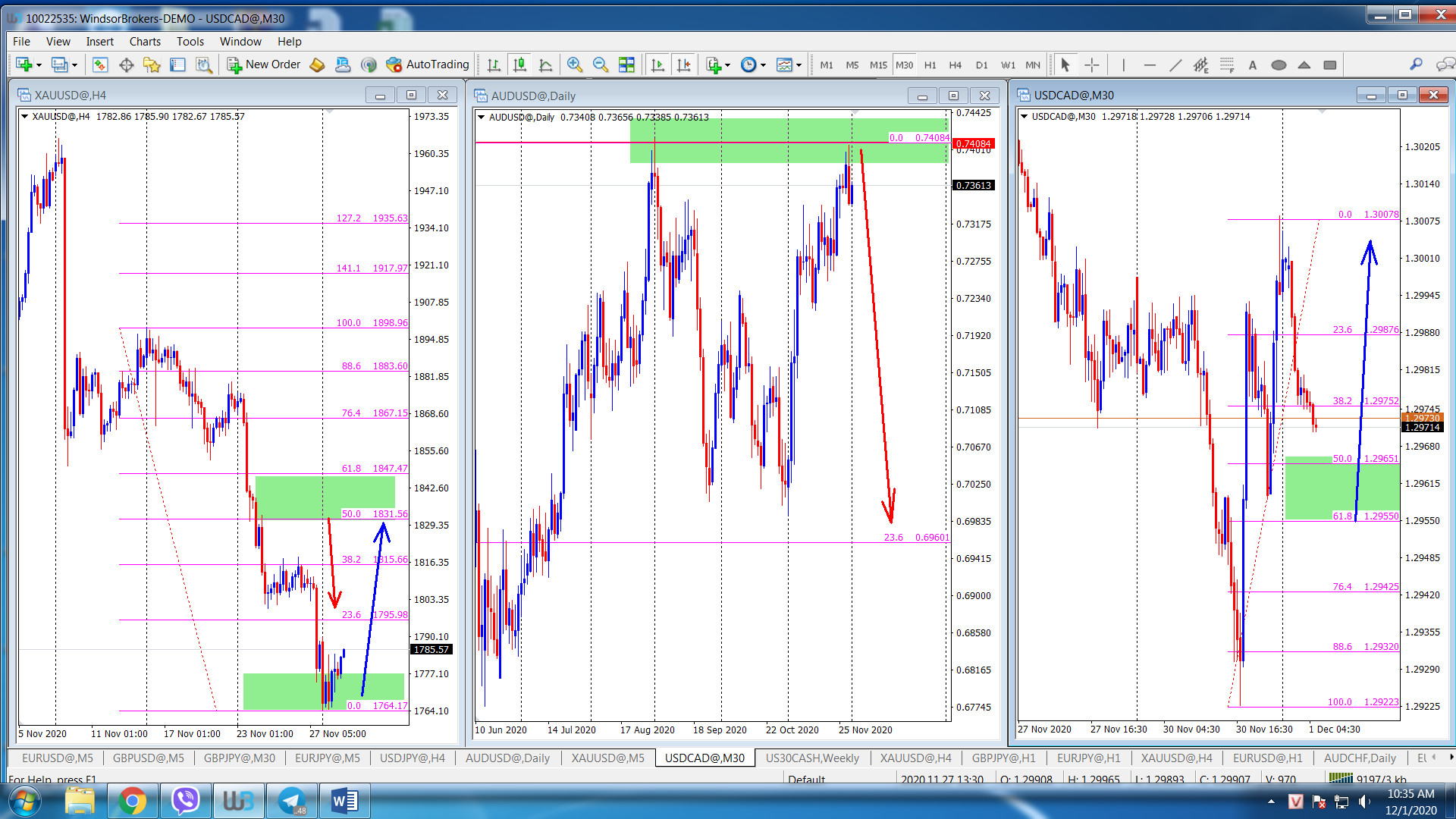1456x819 pixels.
Task: Select the Triangle drawing tool
Action: click(1304, 65)
